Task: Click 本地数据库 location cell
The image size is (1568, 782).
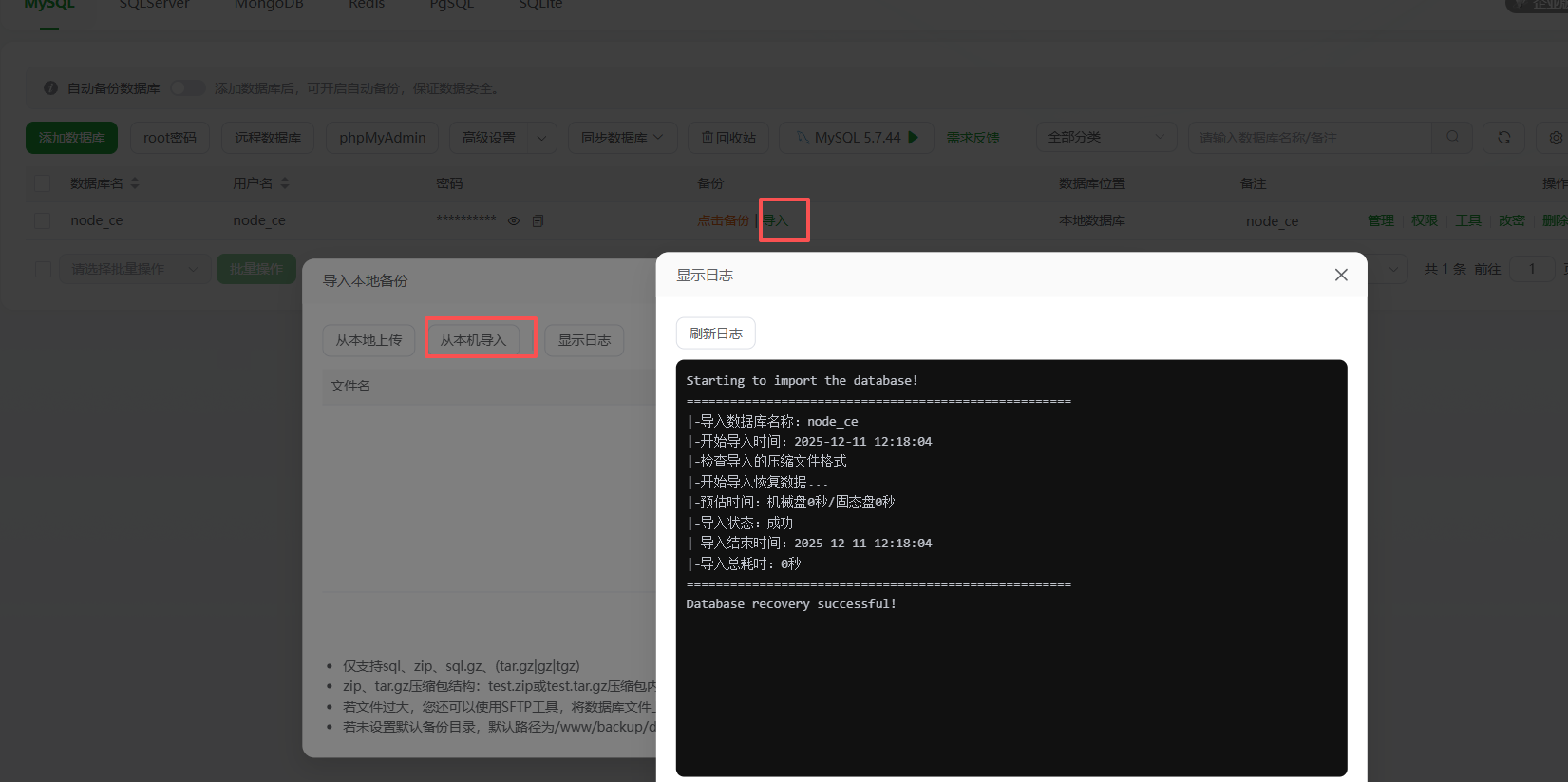Action: pos(1092,220)
